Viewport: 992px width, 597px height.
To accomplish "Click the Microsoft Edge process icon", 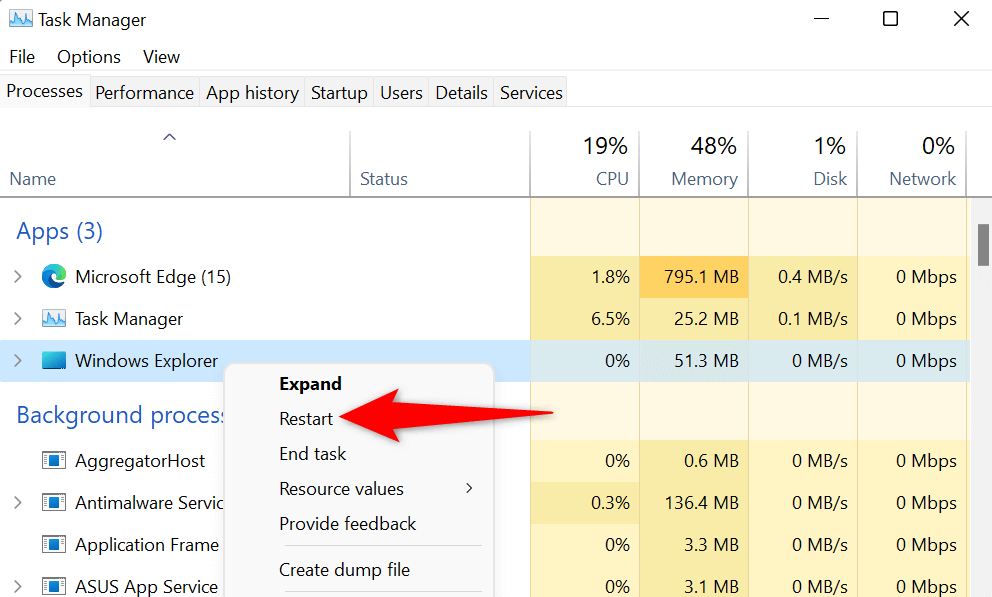I will point(54,277).
